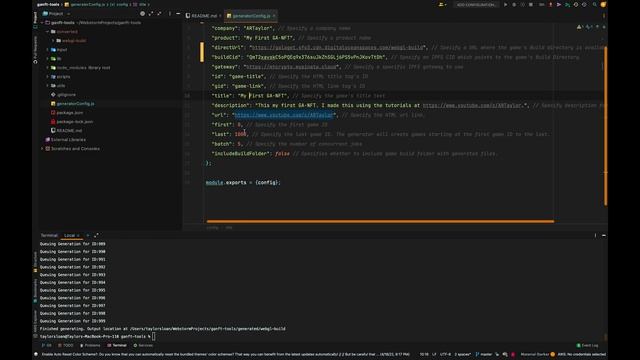
Task: Hide the Project tool window
Action: [x=178, y=13]
